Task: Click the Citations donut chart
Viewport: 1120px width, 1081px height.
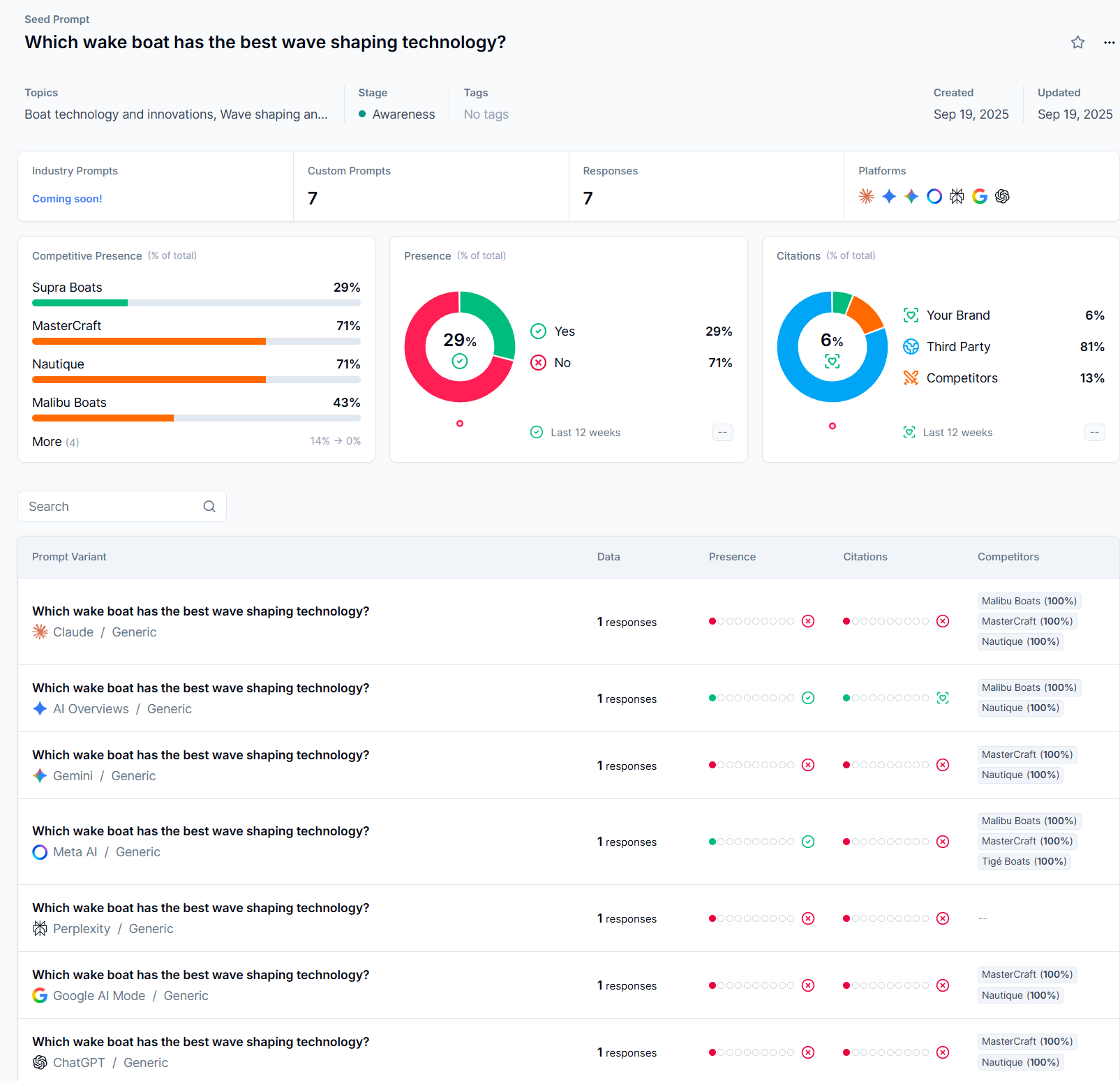Action: (832, 347)
